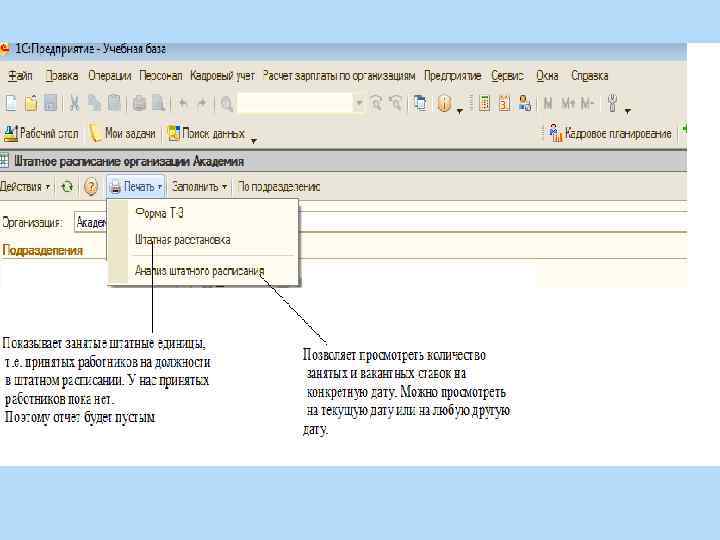Open the Сервис menu

(x=507, y=76)
